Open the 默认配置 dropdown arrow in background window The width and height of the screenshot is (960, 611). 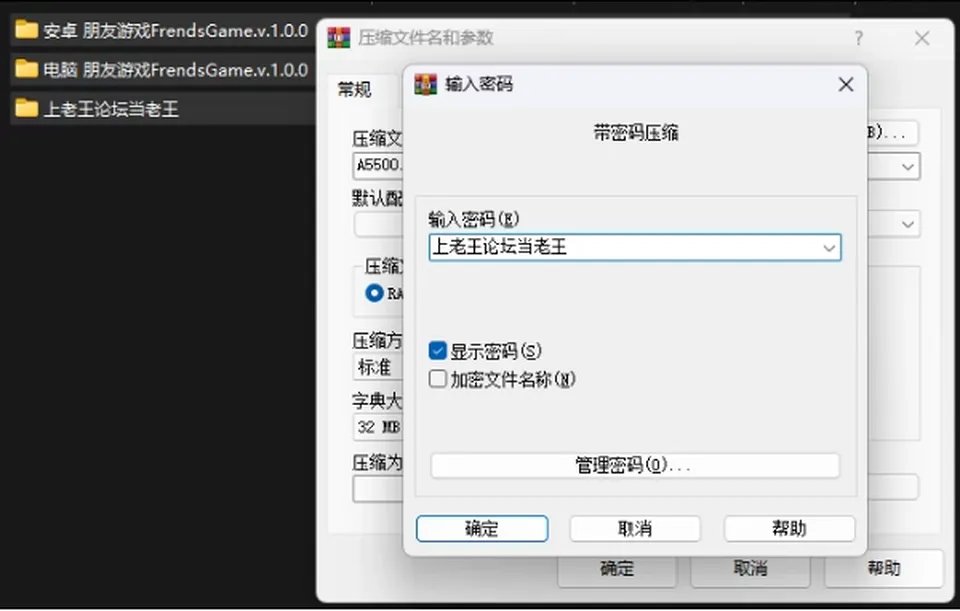907,224
